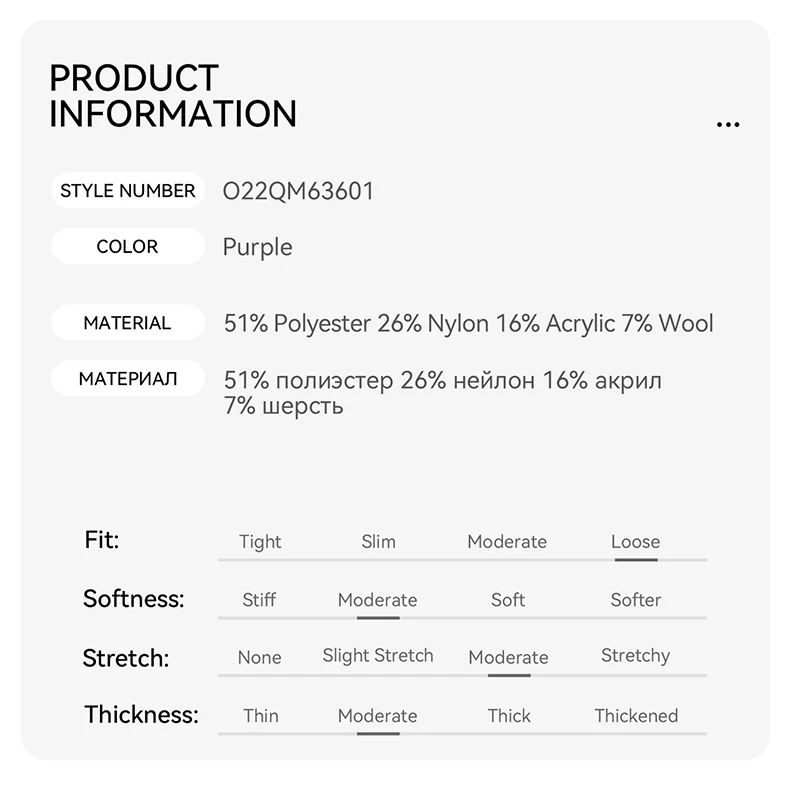The height and width of the screenshot is (789, 790).
Task: Select Thin in the Thickness row
Action: 260,715
